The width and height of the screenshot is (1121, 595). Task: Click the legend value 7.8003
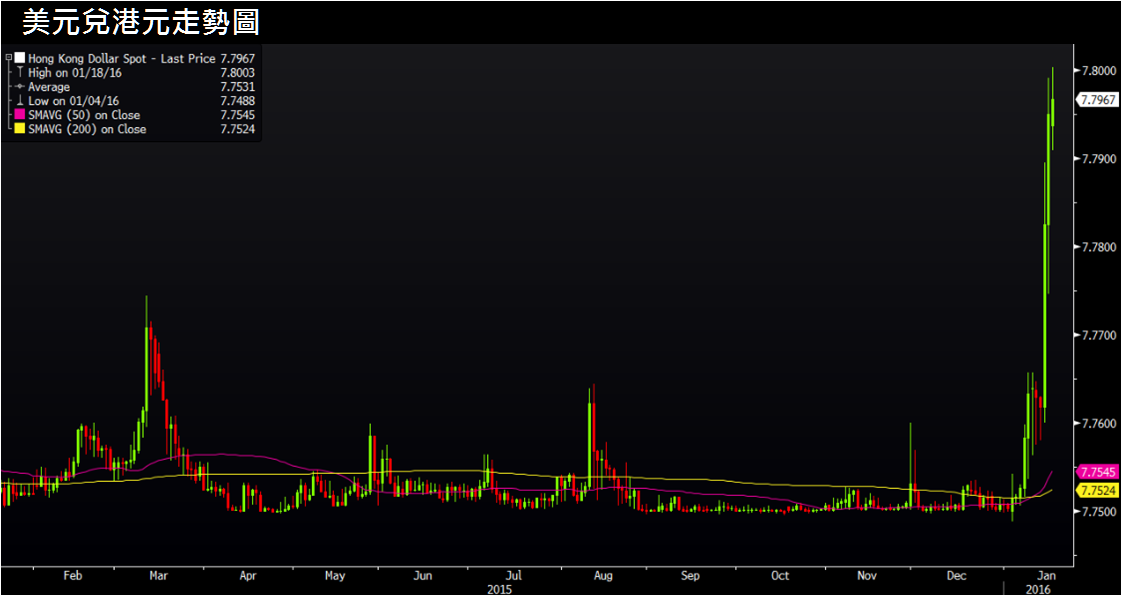[x=238, y=72]
